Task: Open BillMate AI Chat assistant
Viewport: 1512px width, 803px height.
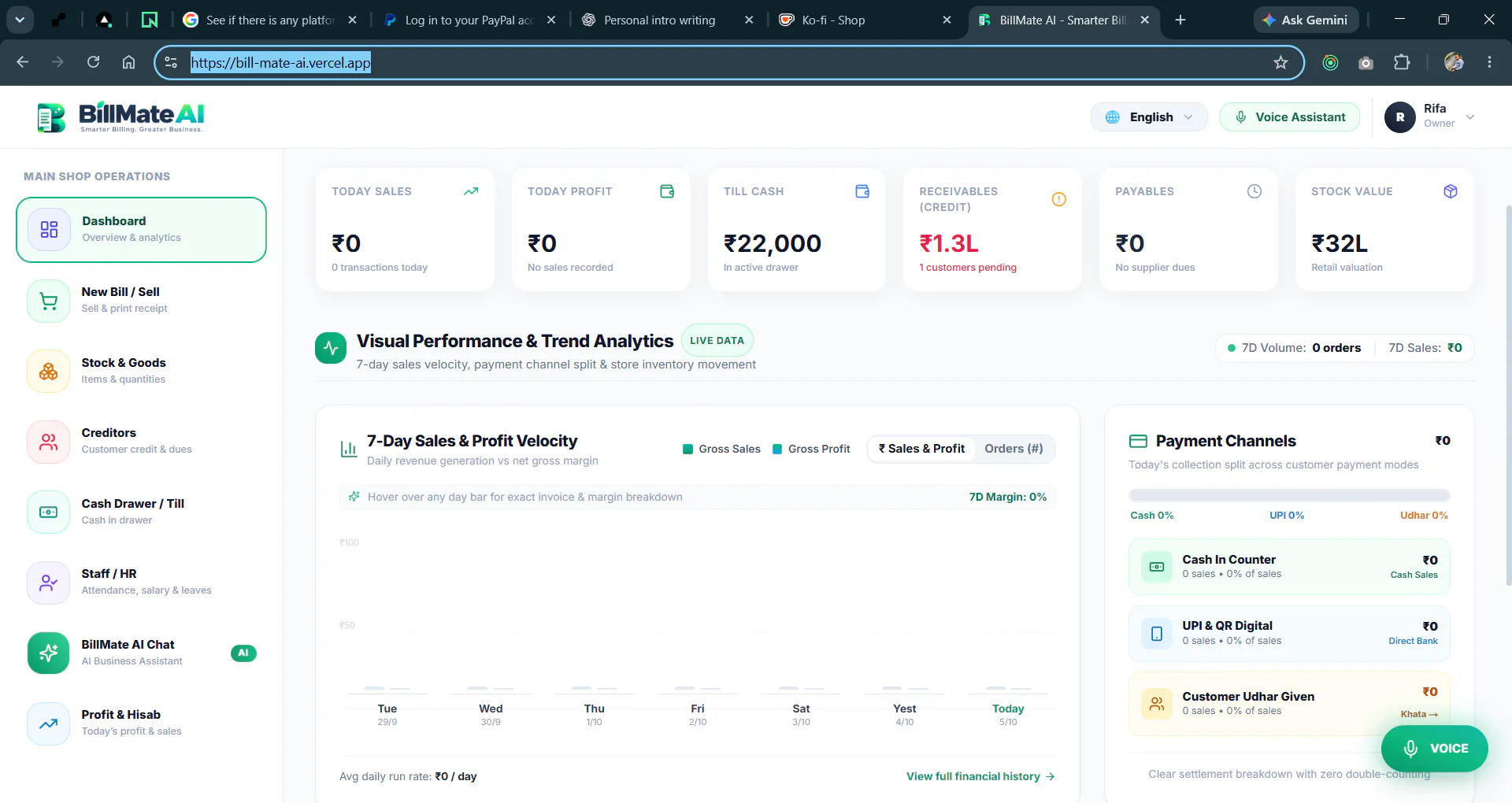Action: [x=141, y=653]
